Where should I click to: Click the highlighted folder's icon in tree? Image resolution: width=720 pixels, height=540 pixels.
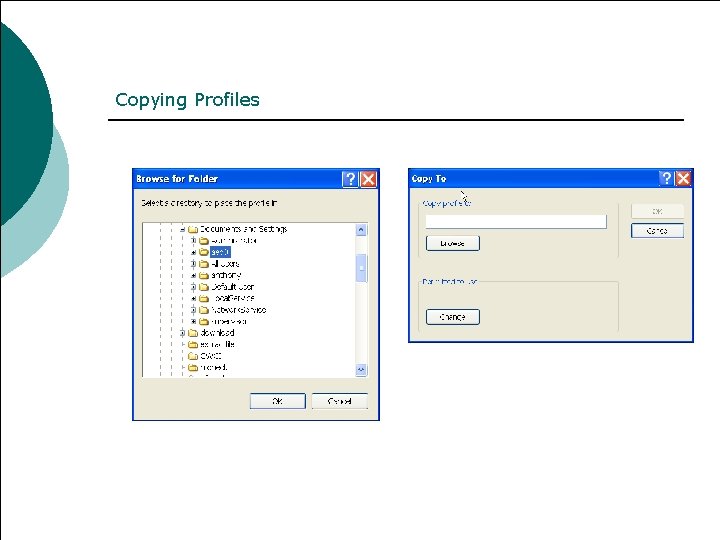[x=204, y=252]
